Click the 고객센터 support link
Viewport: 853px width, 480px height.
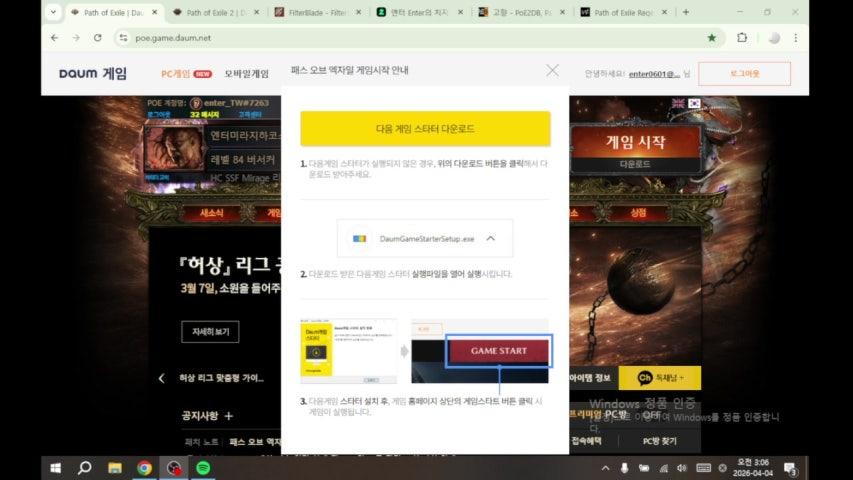[x=250, y=114]
